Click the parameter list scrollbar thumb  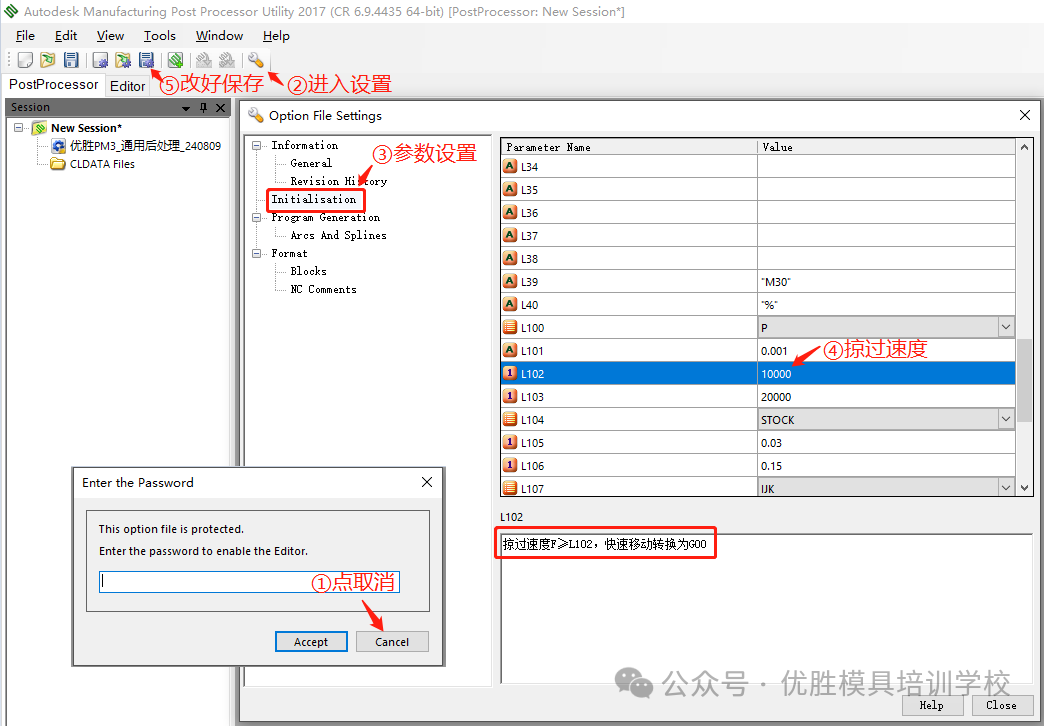1024,380
